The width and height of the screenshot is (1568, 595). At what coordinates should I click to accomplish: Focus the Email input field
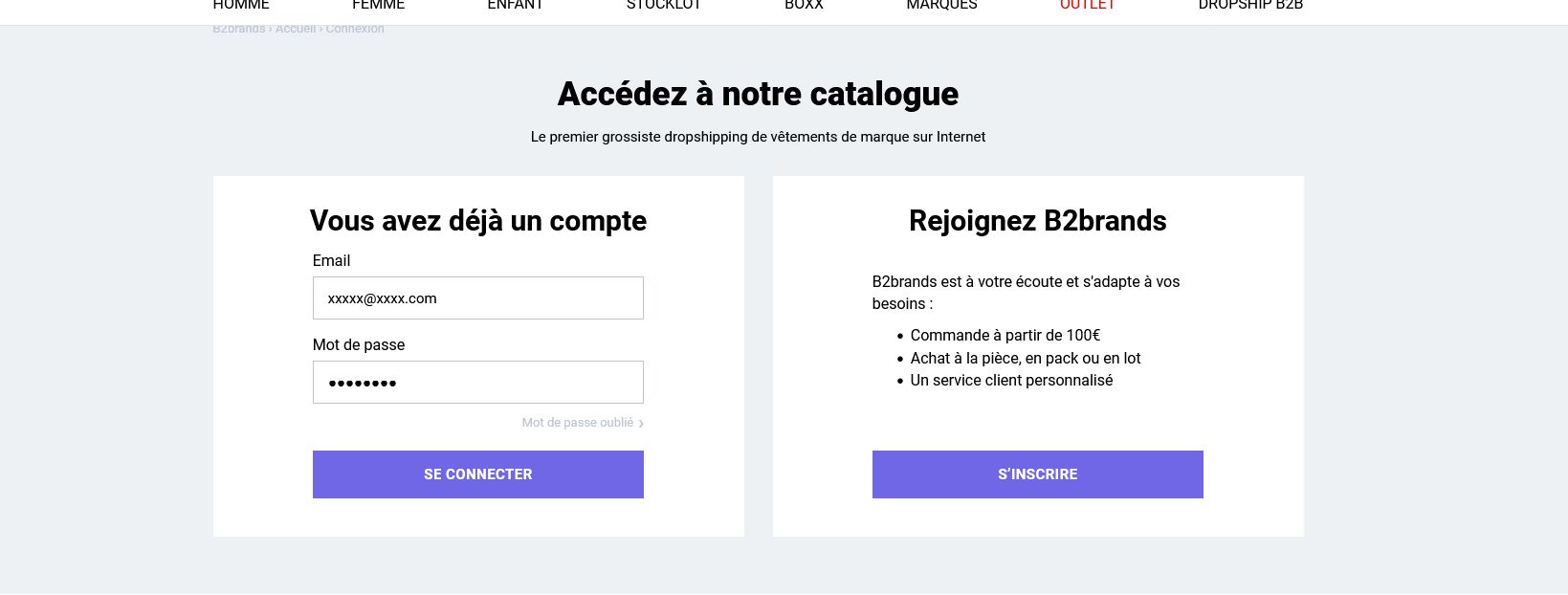click(477, 298)
